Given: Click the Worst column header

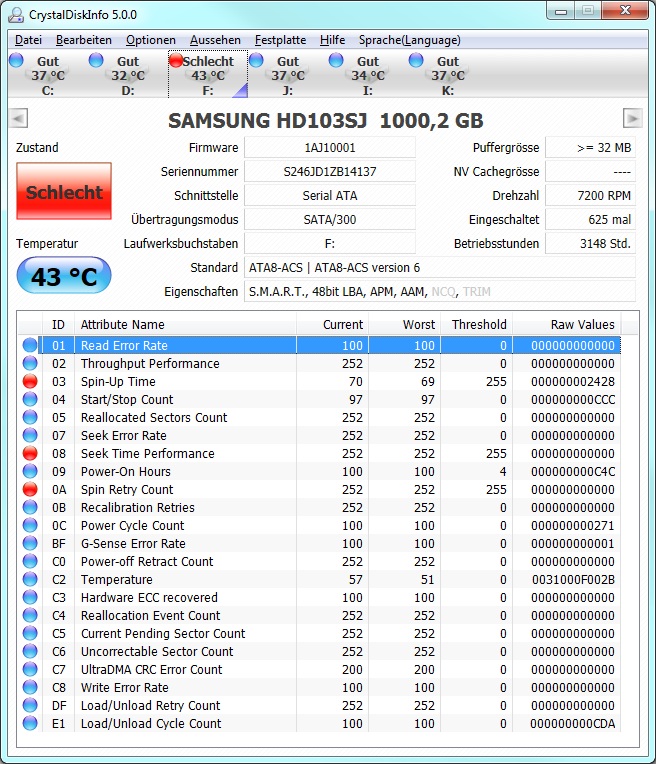Looking at the screenshot, I should point(405,325).
